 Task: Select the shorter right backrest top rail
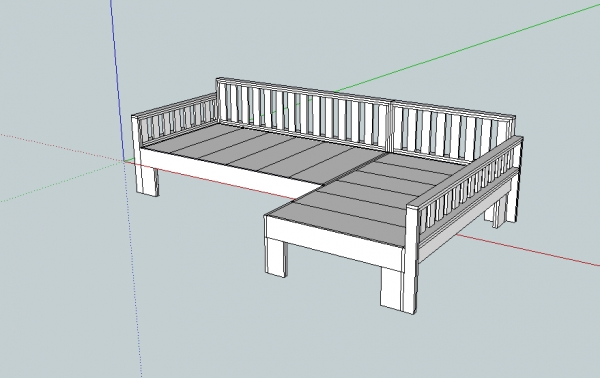click(x=453, y=110)
